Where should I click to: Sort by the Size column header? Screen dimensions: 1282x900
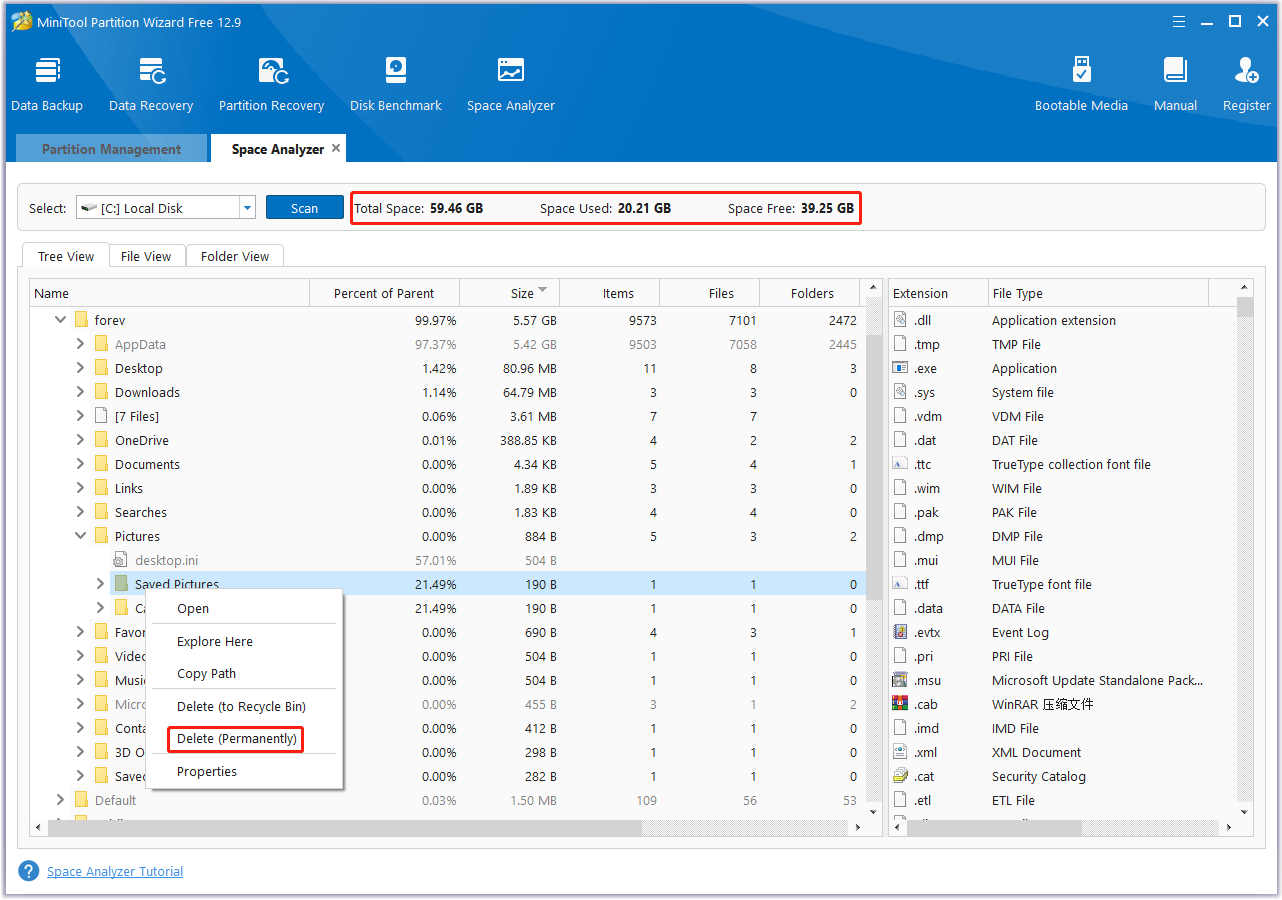coord(510,293)
